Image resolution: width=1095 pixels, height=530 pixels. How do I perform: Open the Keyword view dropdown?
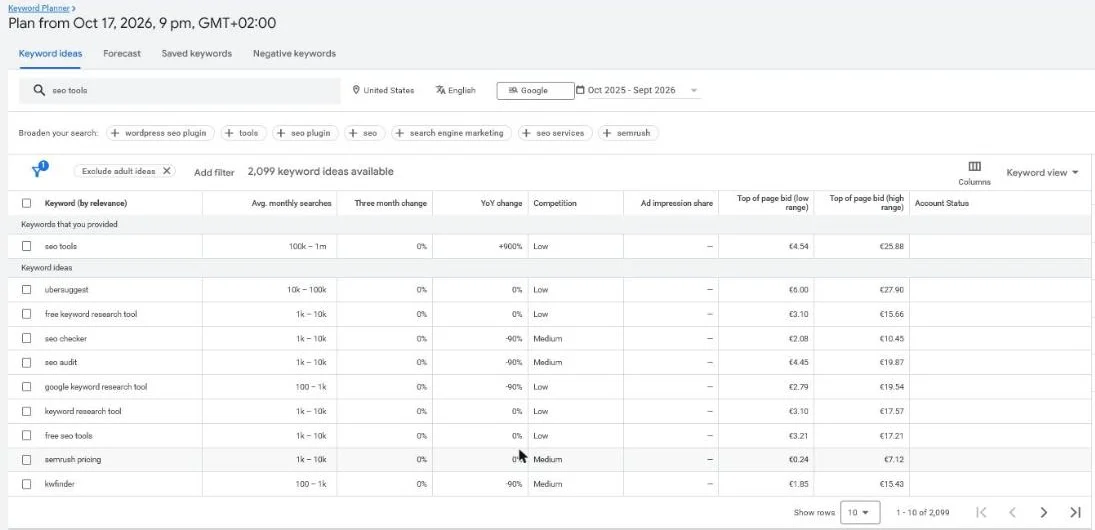pos(1042,172)
